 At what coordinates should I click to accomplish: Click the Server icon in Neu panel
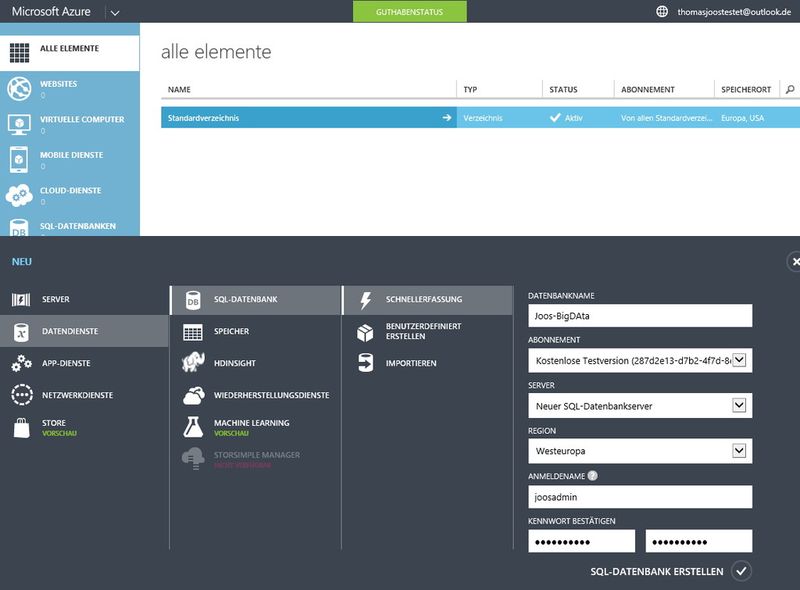click(21, 300)
